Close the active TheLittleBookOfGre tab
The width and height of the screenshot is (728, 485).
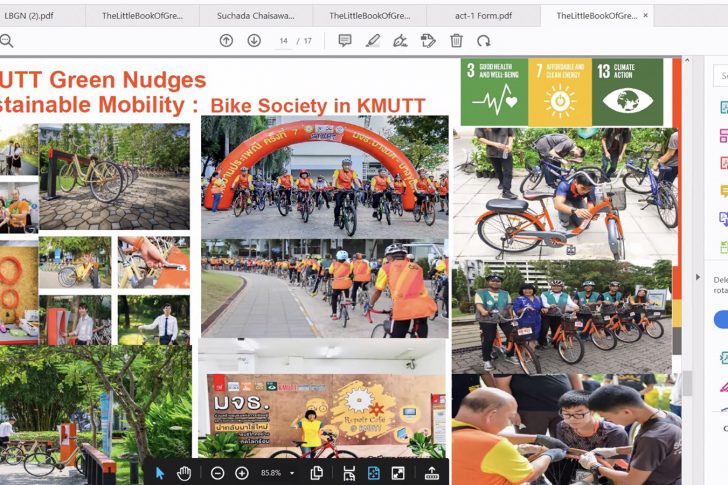645,16
